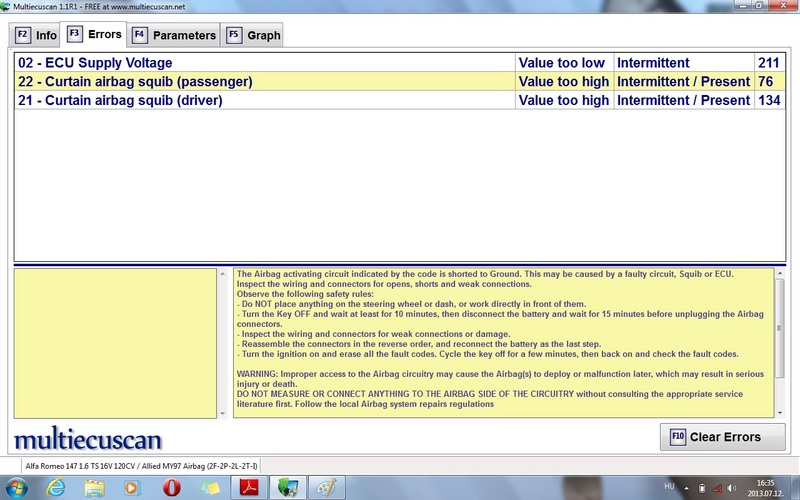800x500 pixels.
Task: Click description panel scrollbar up arrow
Action: point(780,274)
